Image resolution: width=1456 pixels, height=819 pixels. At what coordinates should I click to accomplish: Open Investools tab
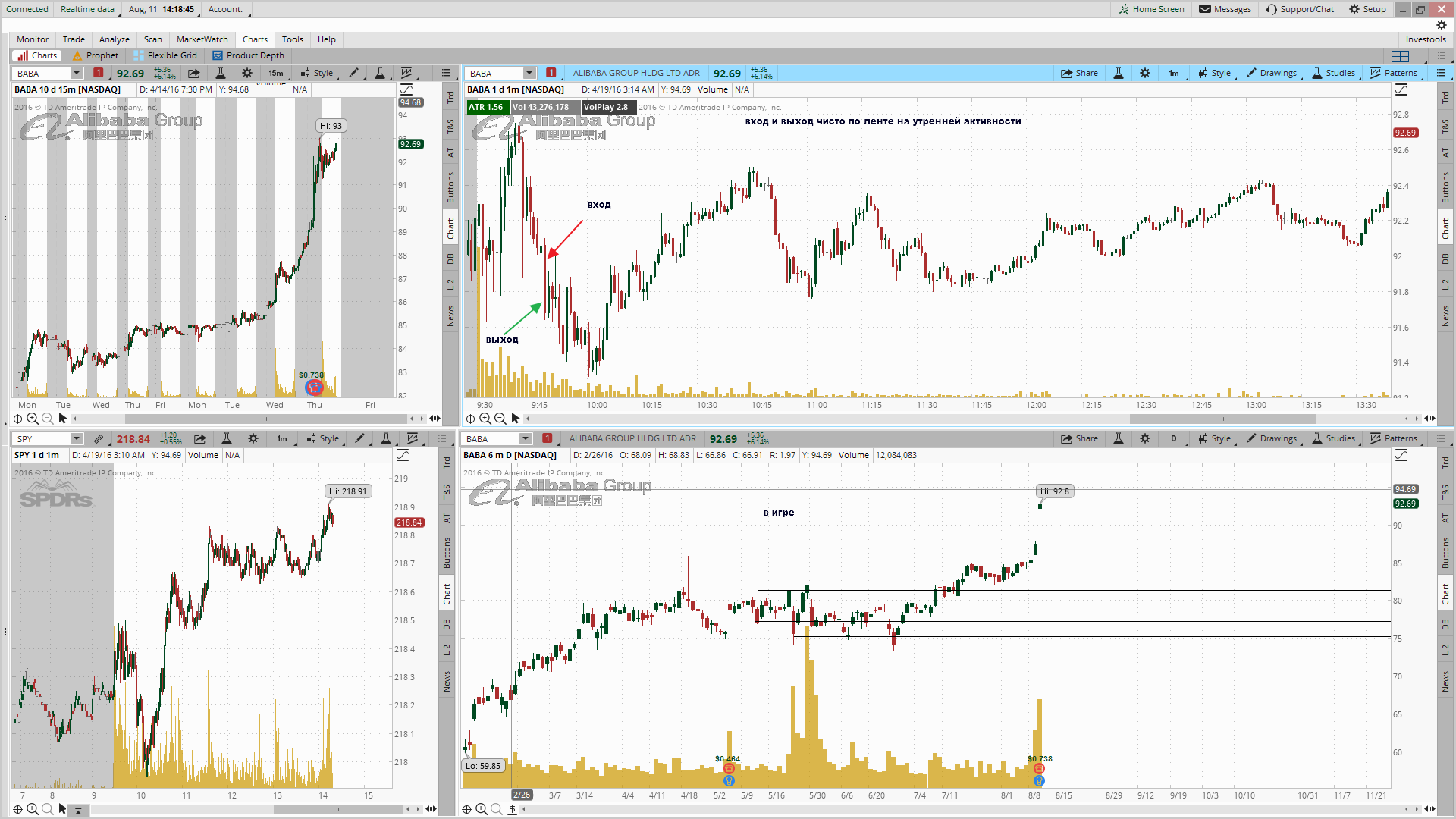point(1425,39)
